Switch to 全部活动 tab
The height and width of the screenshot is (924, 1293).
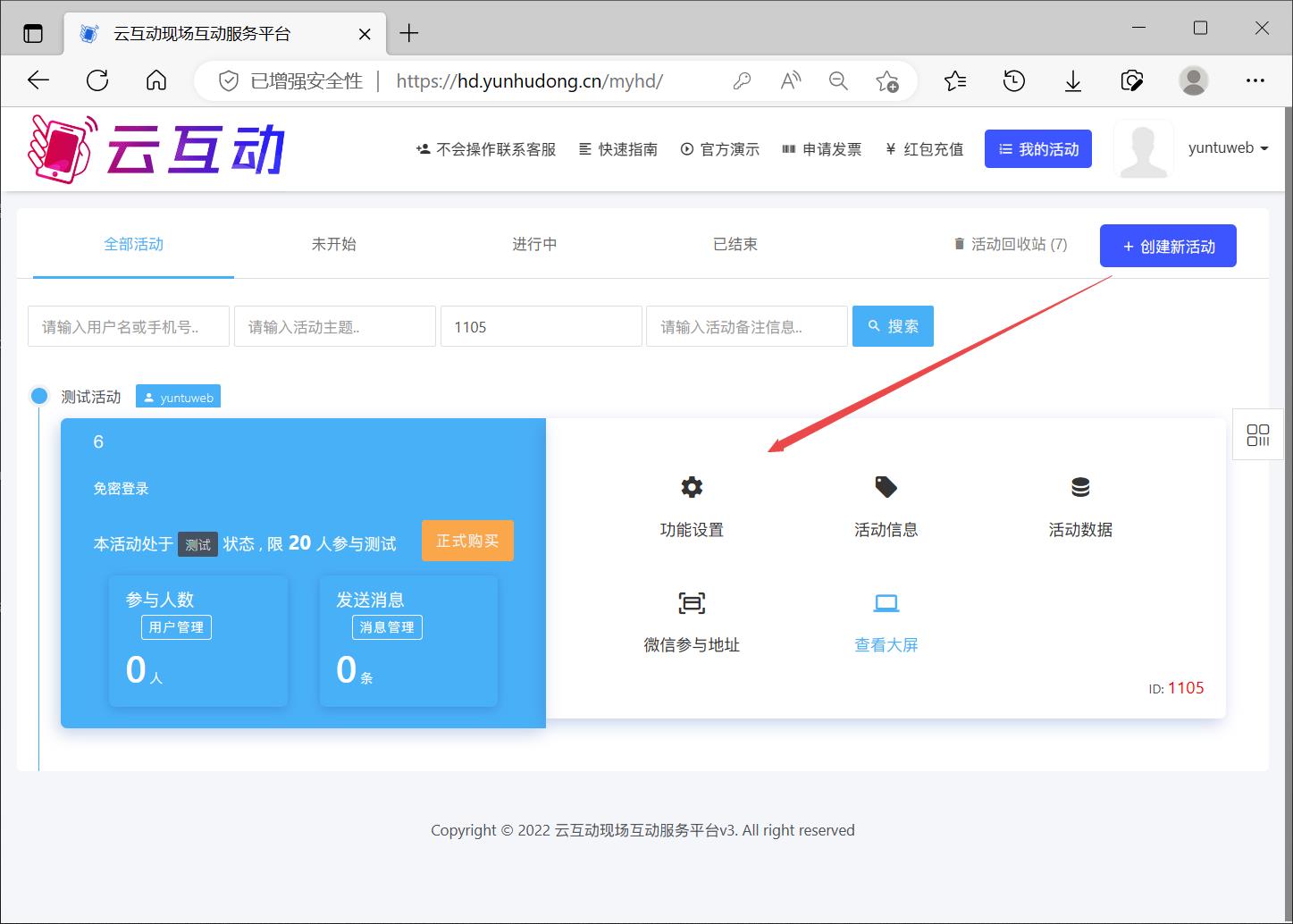(x=133, y=244)
